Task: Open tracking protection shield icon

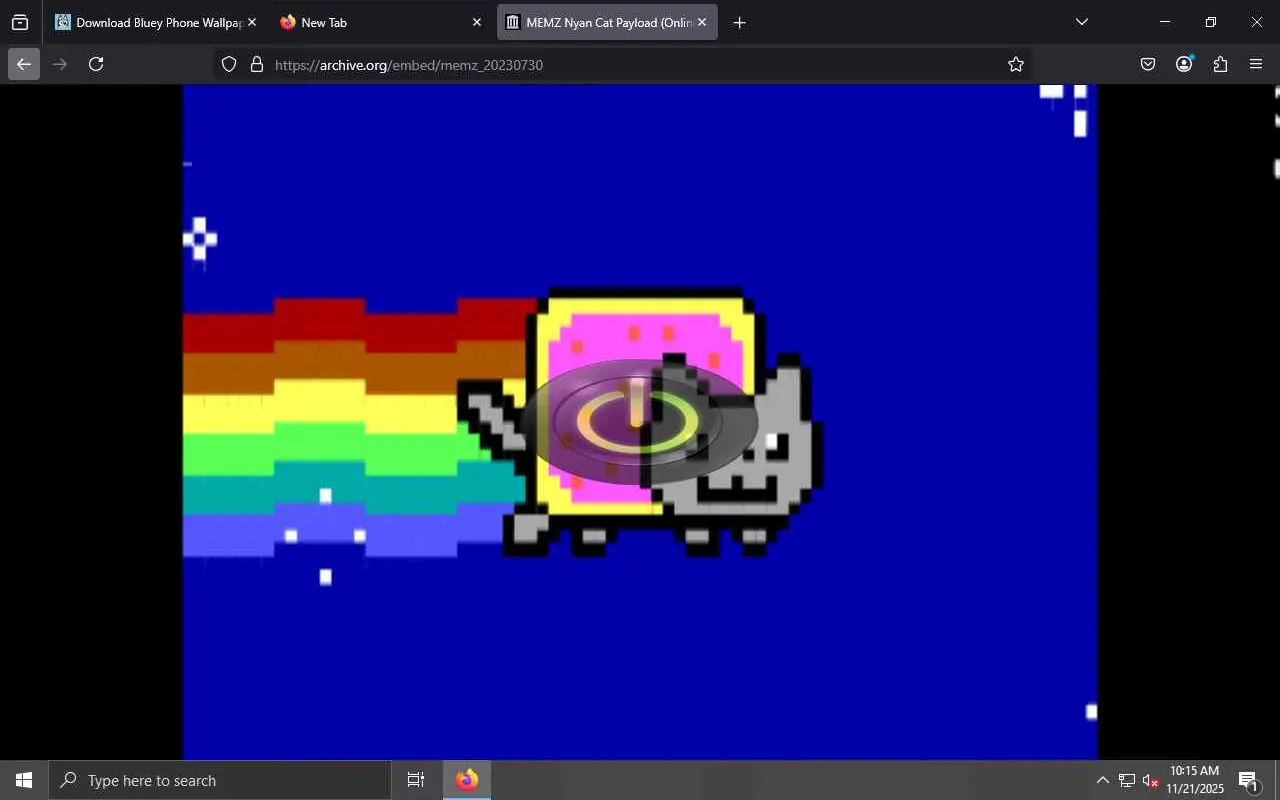Action: (x=229, y=64)
